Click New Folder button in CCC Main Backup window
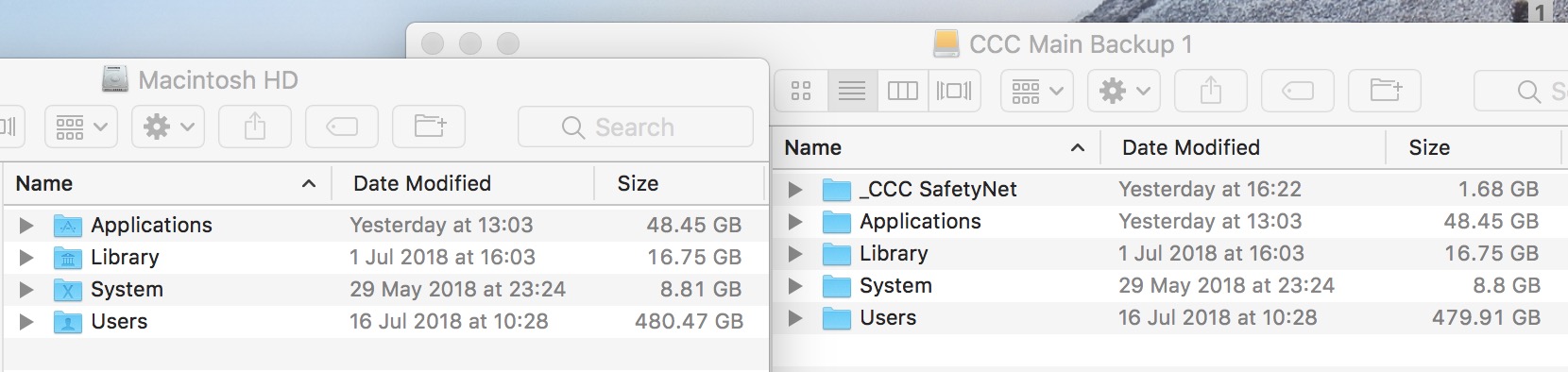 coord(1385,91)
